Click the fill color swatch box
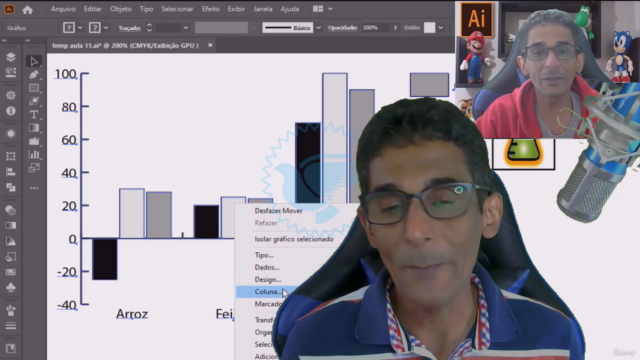 point(69,28)
